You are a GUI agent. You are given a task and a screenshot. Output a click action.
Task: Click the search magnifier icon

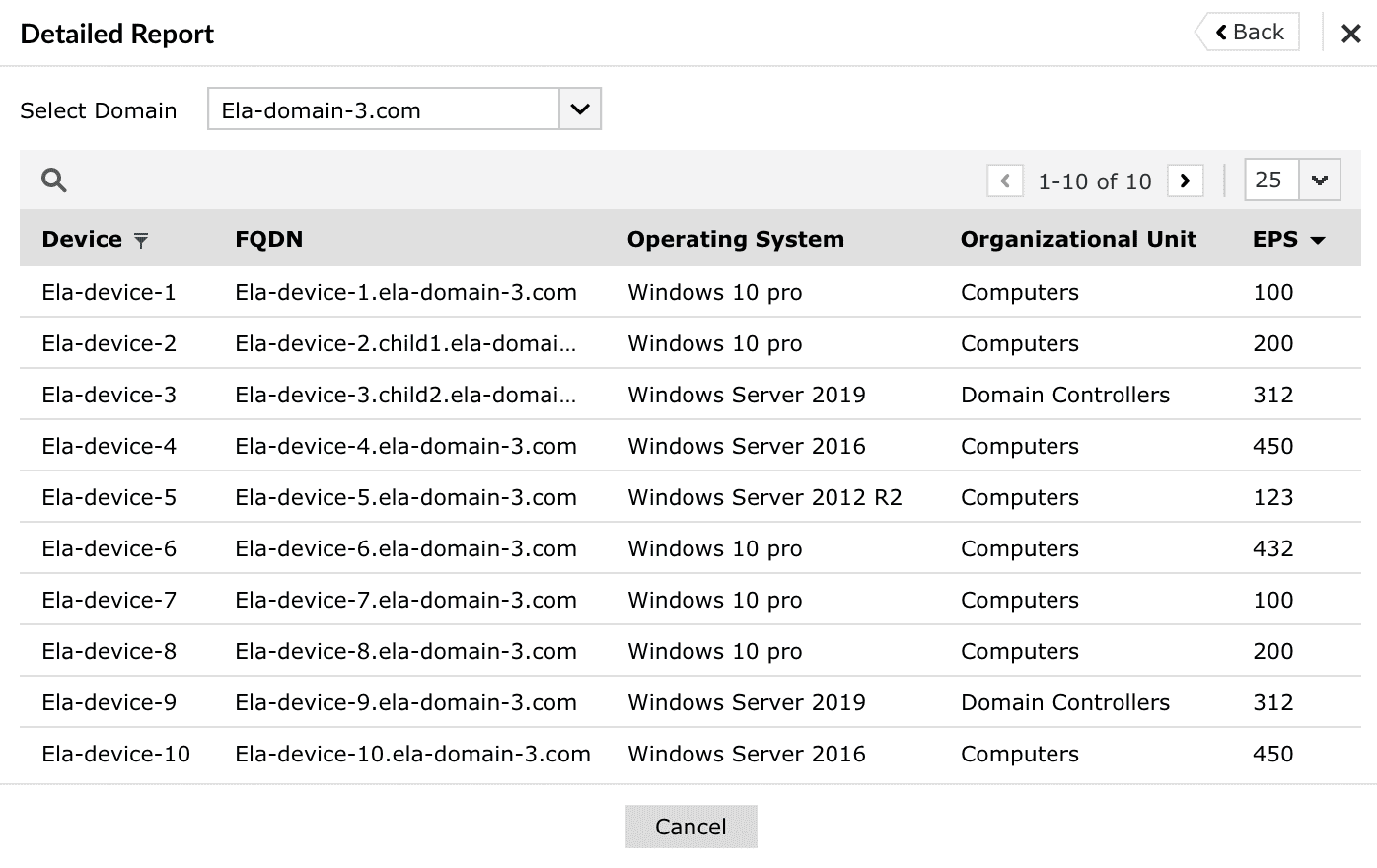(x=54, y=181)
